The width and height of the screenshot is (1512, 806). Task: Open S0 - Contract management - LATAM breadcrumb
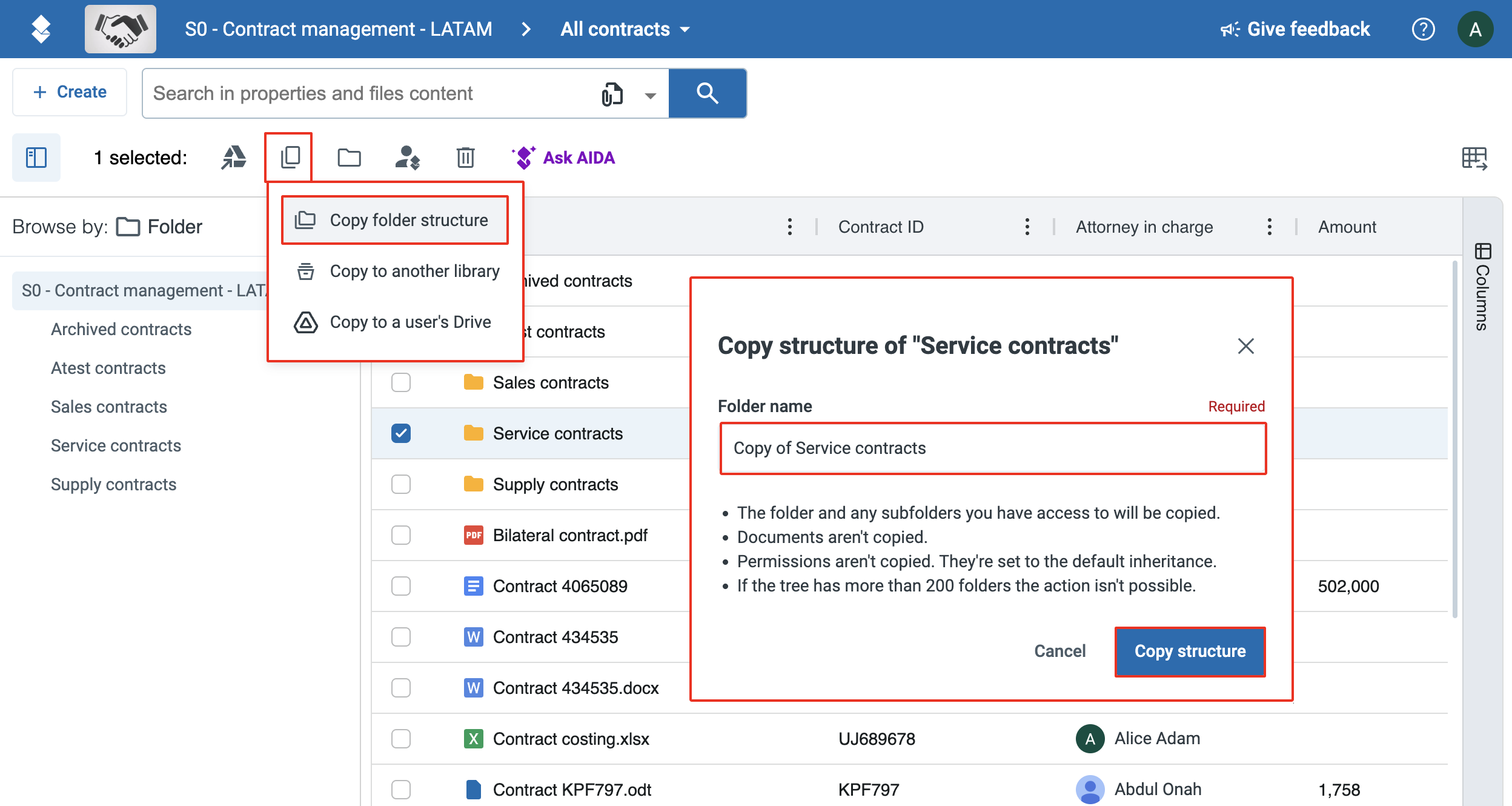[x=339, y=29]
